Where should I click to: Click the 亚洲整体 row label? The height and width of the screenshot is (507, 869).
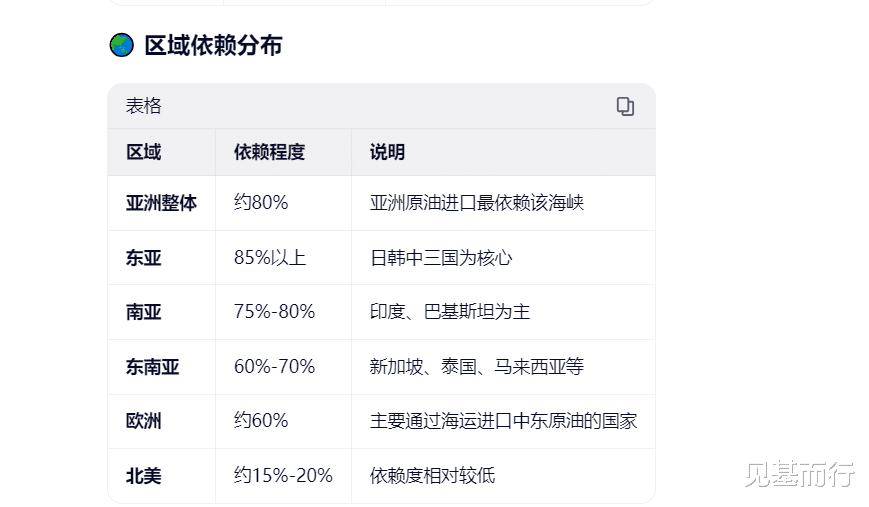coord(161,203)
